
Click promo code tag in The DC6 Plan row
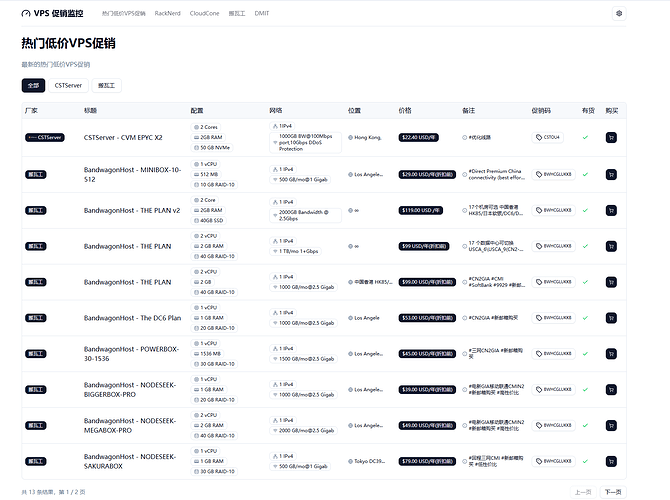tap(553, 318)
